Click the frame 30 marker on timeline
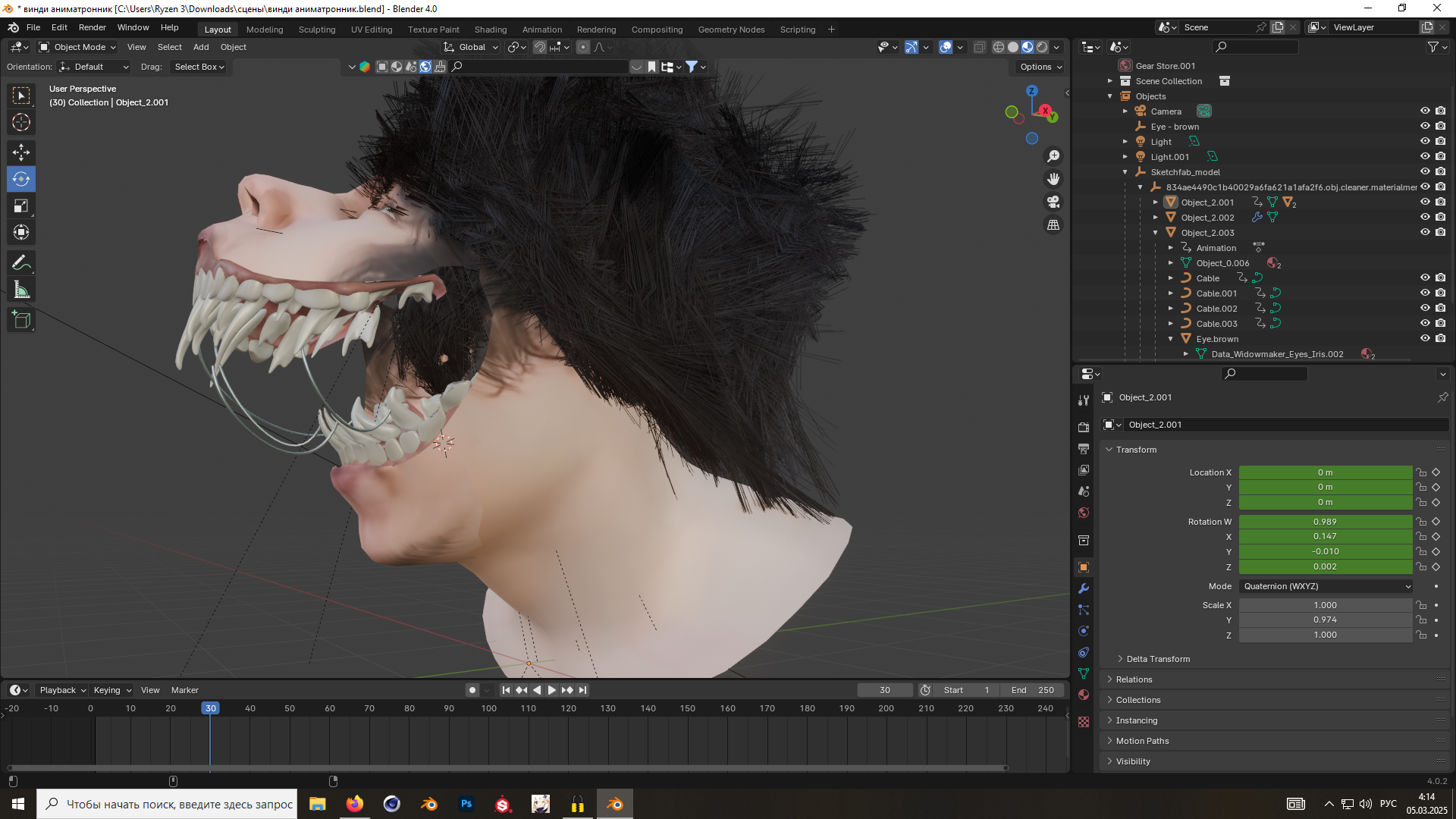Image resolution: width=1456 pixels, height=819 pixels. point(210,708)
